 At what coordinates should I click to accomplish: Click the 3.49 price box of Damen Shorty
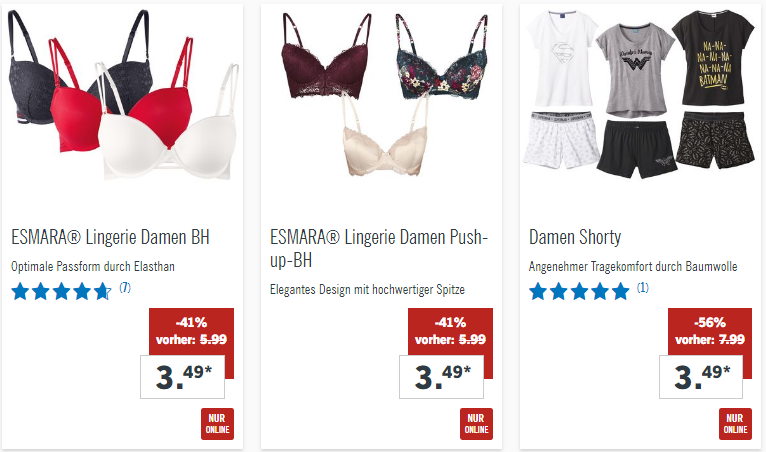[x=701, y=377]
